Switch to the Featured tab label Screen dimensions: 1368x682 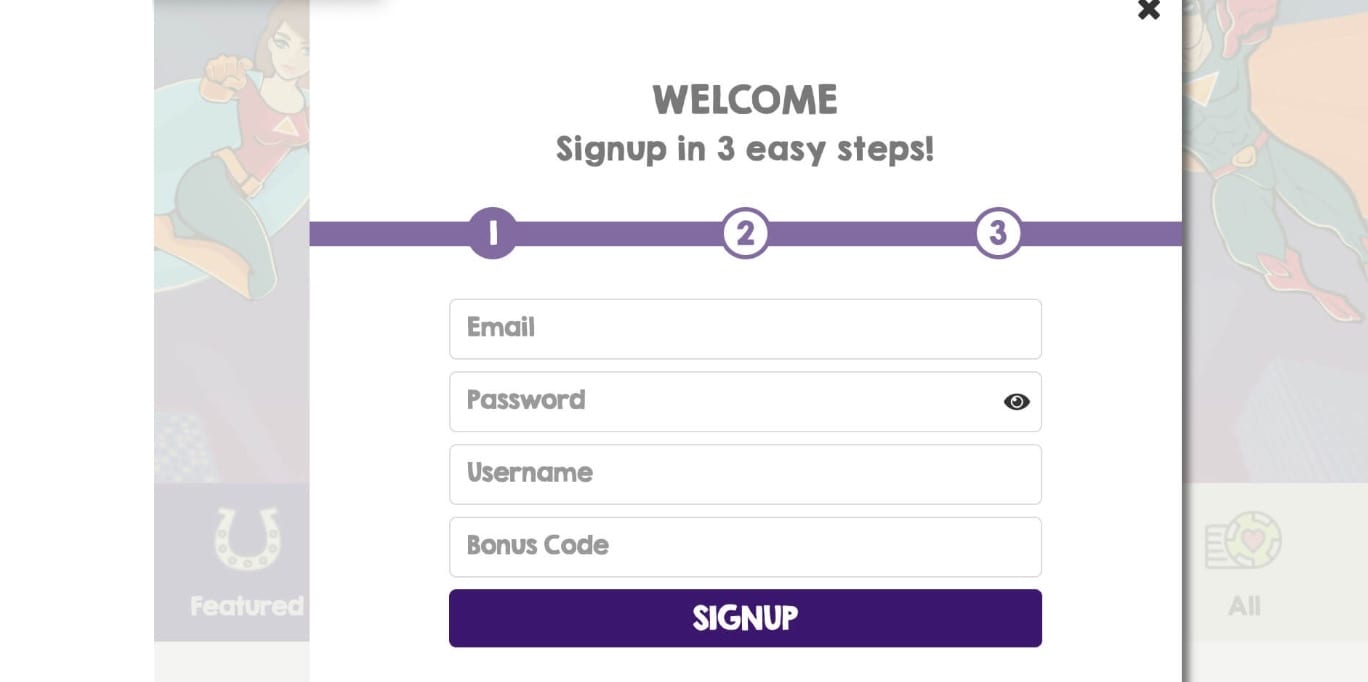(247, 606)
